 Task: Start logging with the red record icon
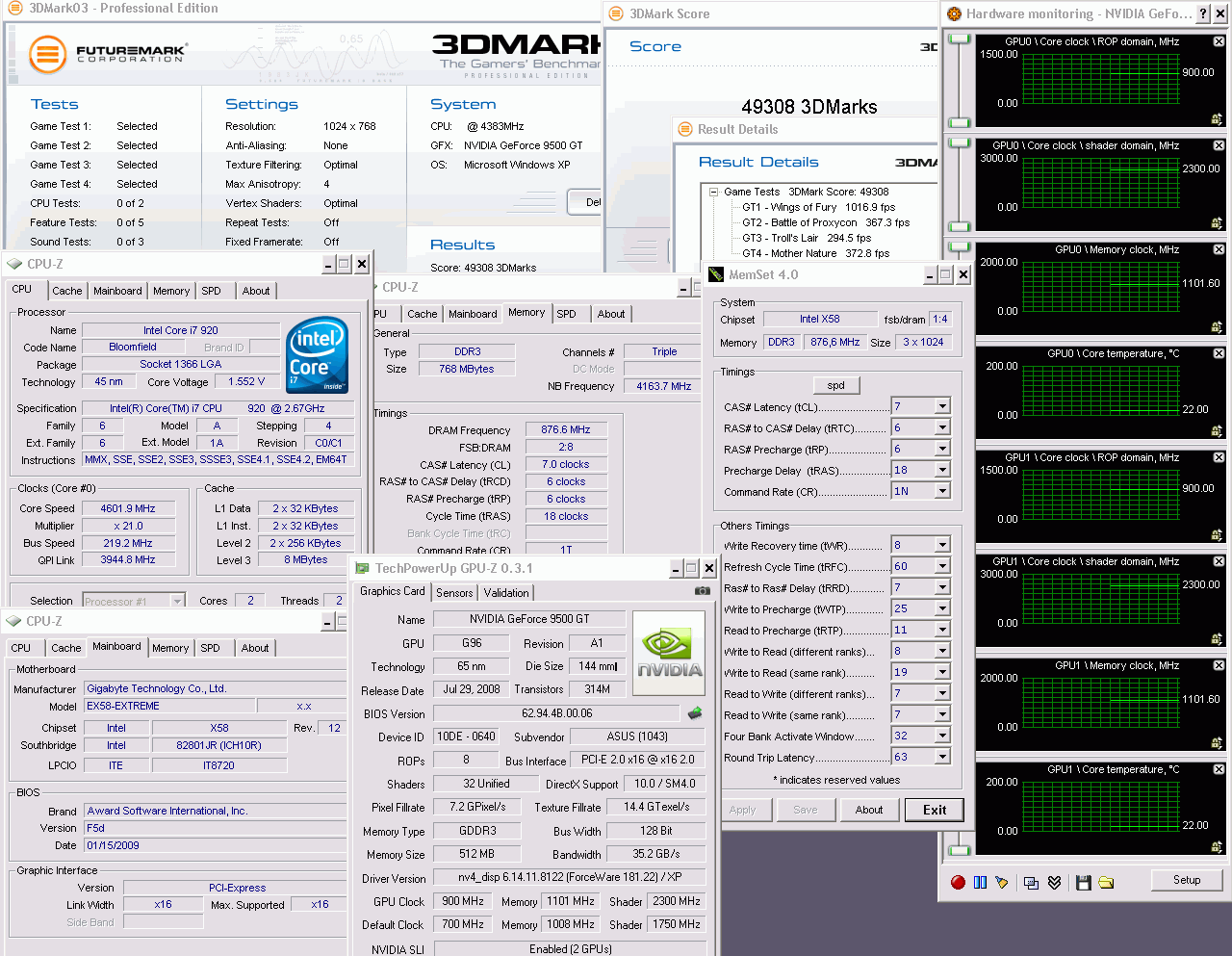pyautogui.click(x=958, y=882)
